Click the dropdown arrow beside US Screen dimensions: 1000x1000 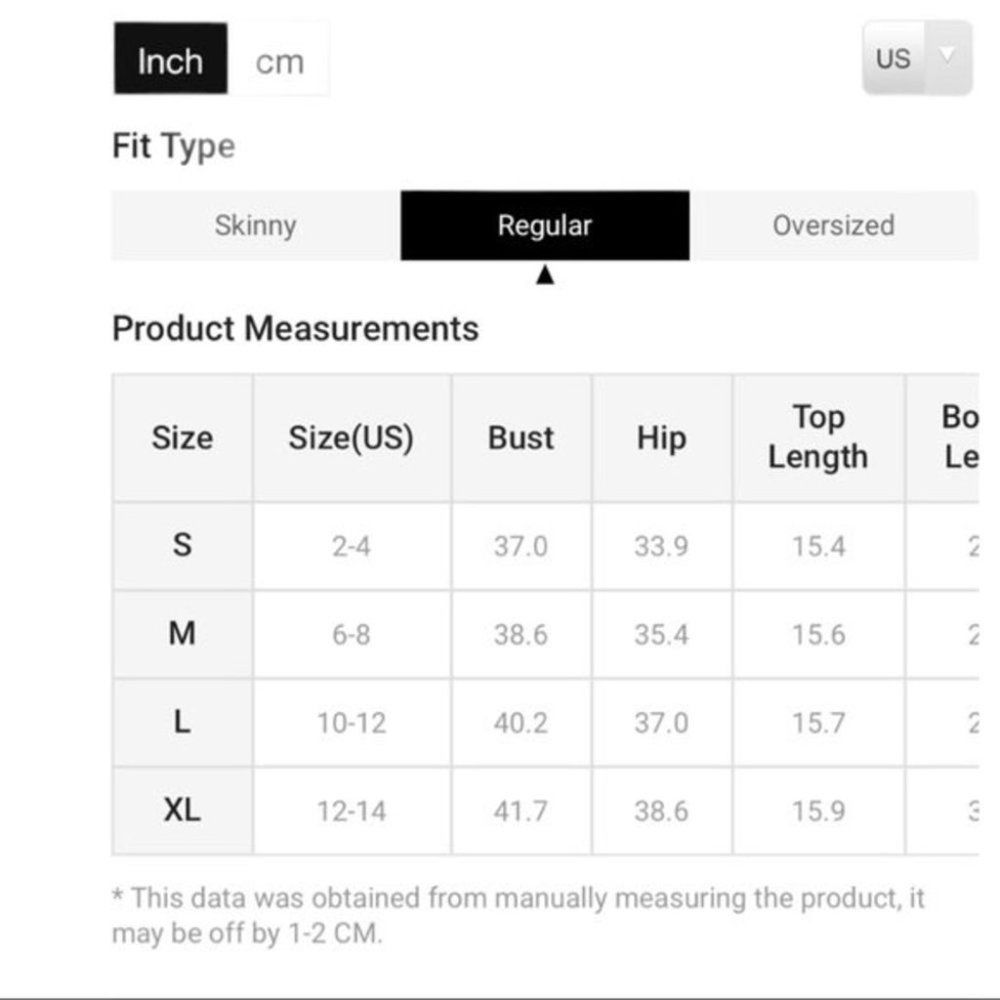tap(947, 56)
